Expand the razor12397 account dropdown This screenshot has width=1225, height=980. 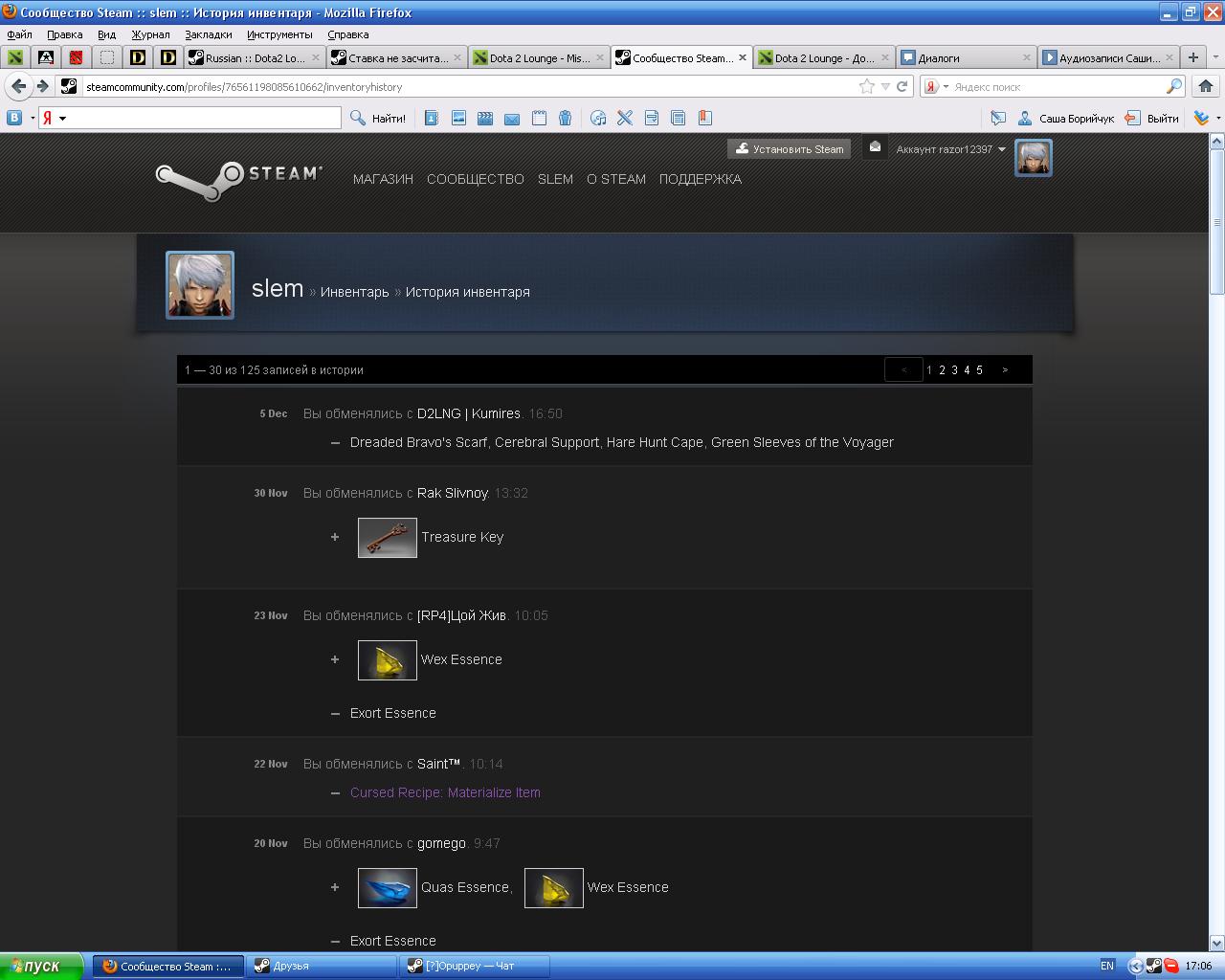pyautogui.click(x=1002, y=149)
